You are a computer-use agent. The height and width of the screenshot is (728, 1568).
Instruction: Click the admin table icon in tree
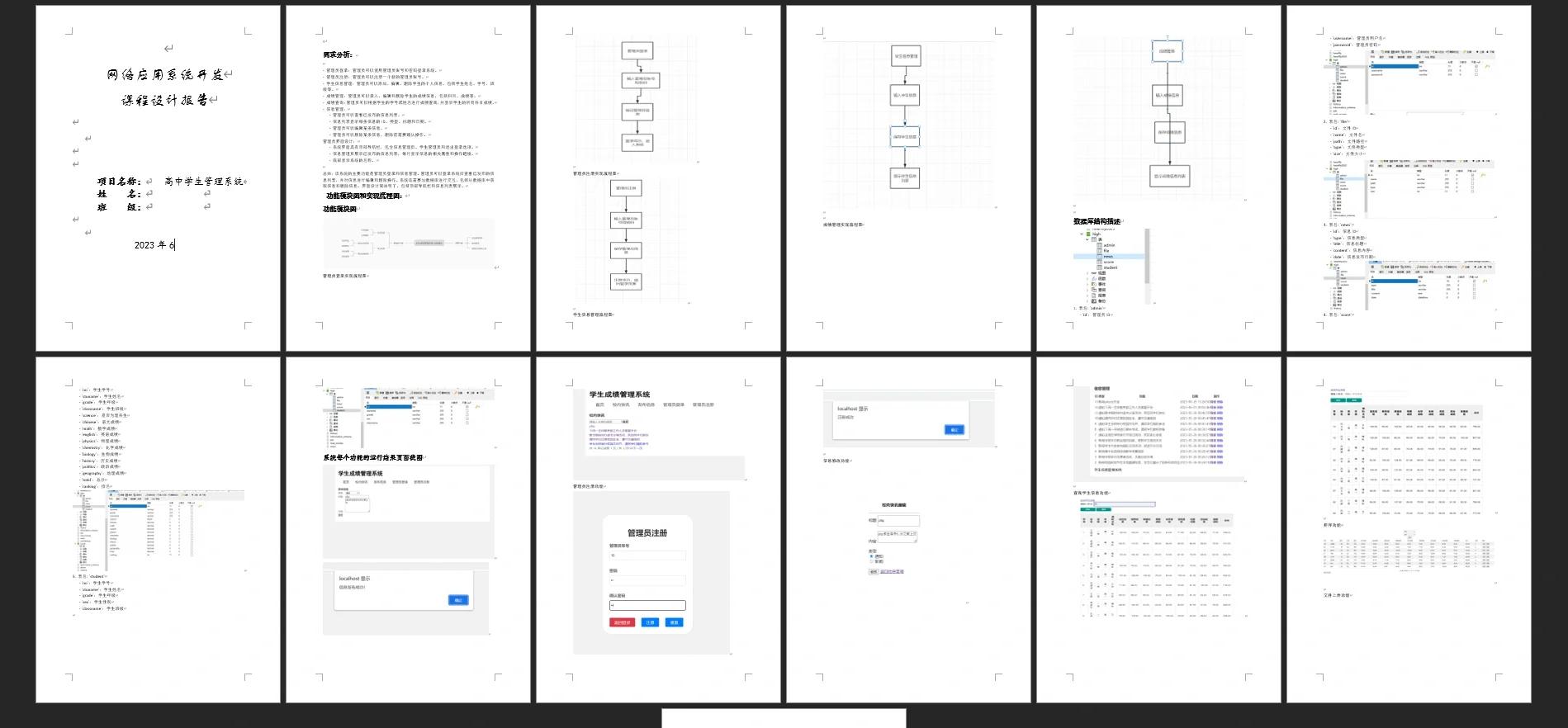pos(1099,245)
